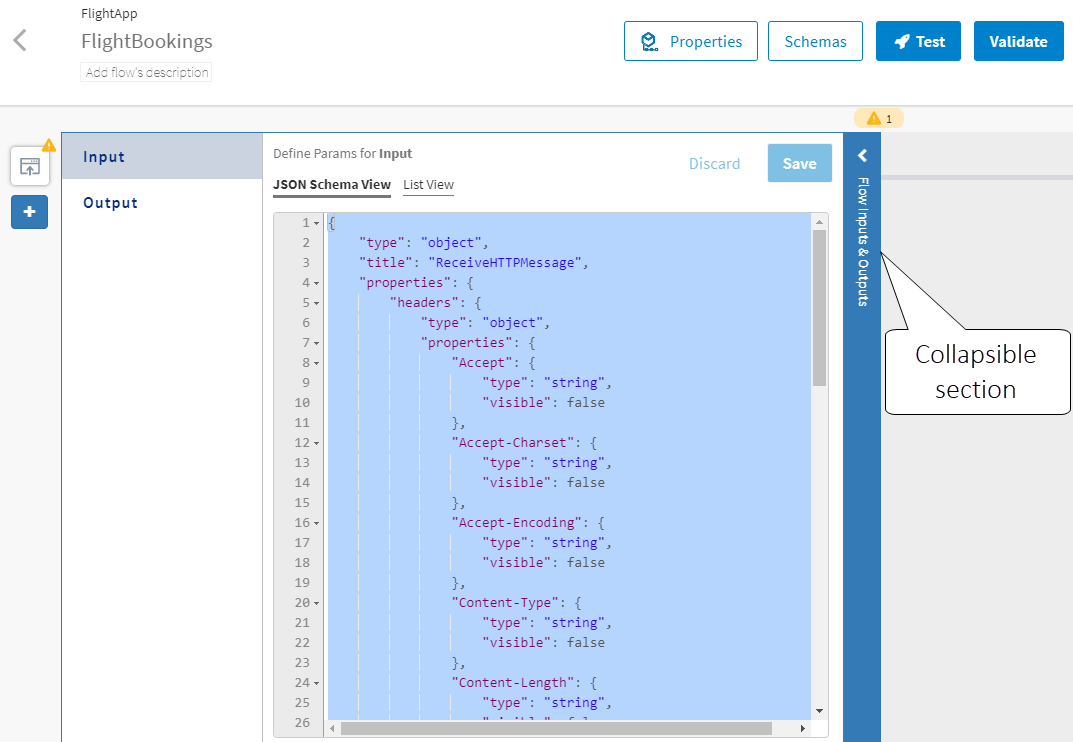Click the warning badge showing 1
This screenshot has width=1073, height=742.
(878, 118)
